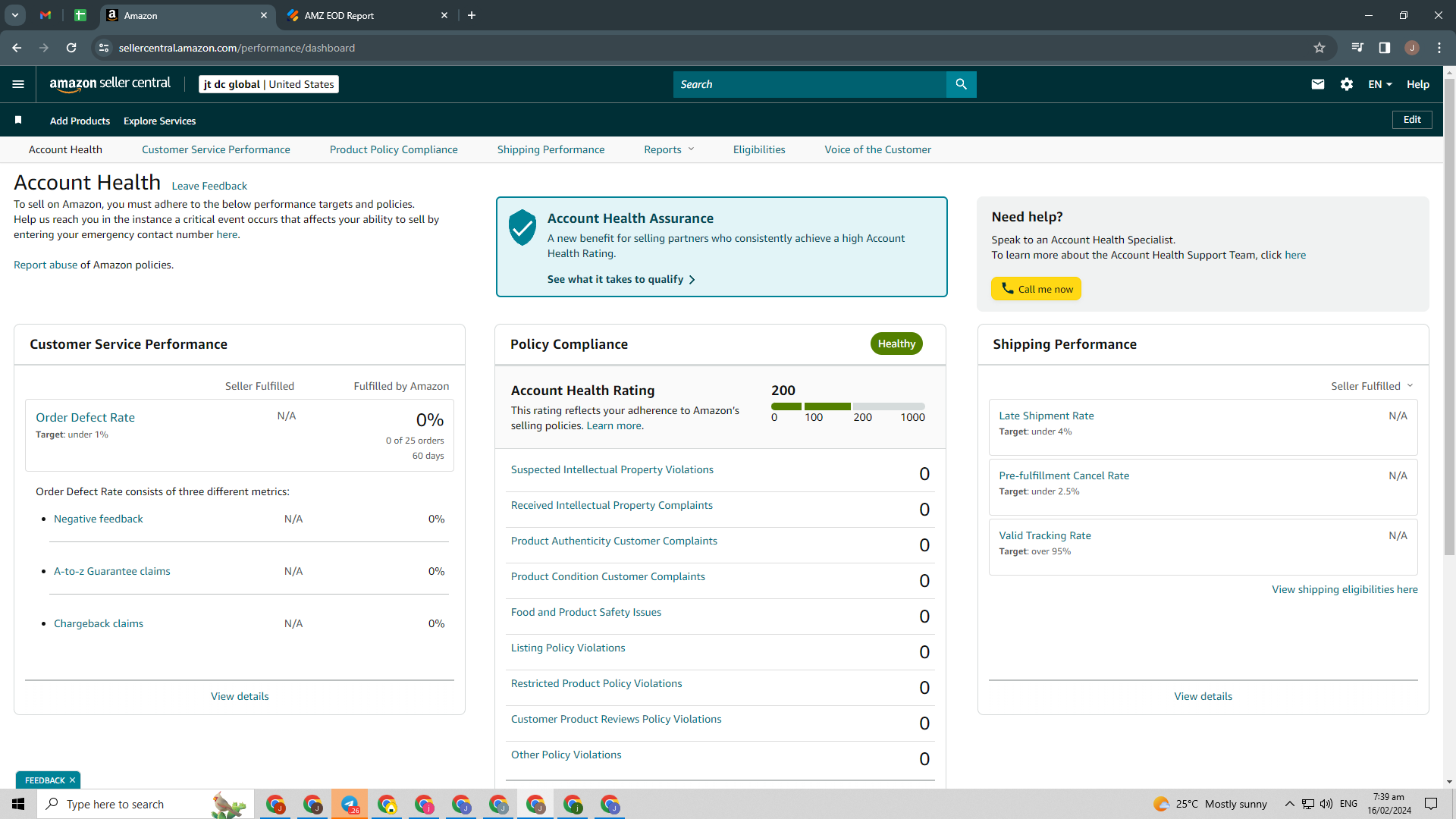The width and height of the screenshot is (1456, 819).
Task: Click the search magnifier button
Action: pyautogui.click(x=961, y=84)
